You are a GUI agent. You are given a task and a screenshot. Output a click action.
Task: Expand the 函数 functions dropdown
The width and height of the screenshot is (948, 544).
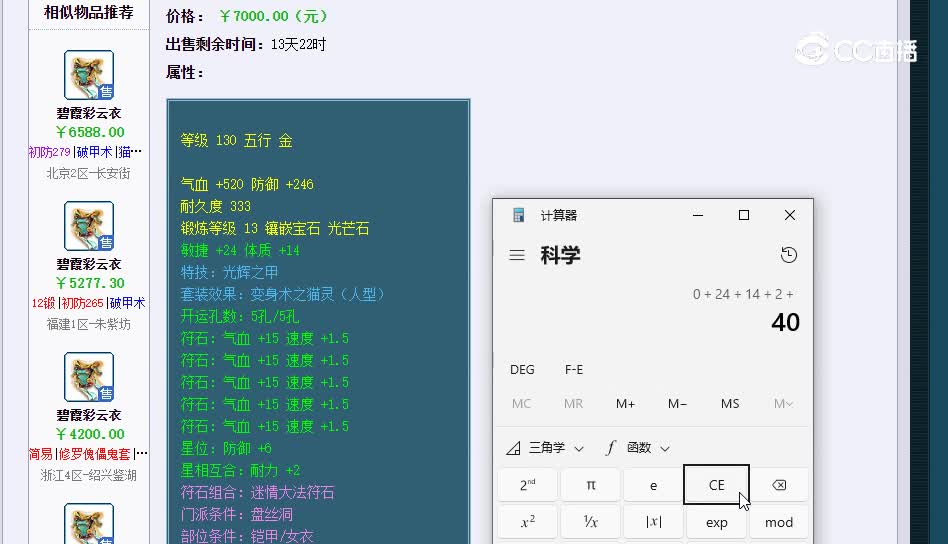point(638,448)
